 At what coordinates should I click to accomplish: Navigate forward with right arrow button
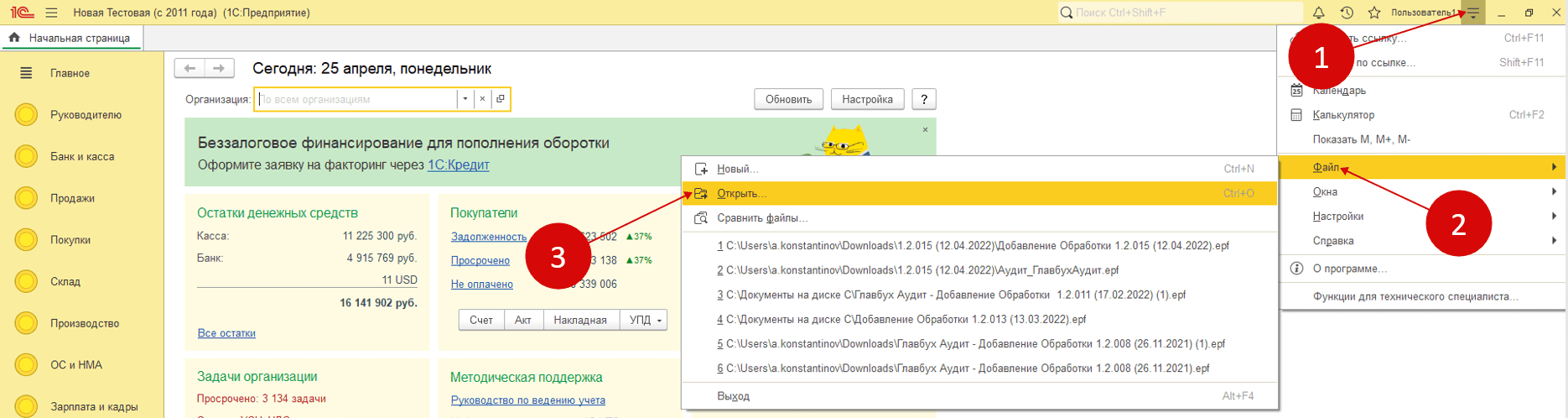coord(219,68)
